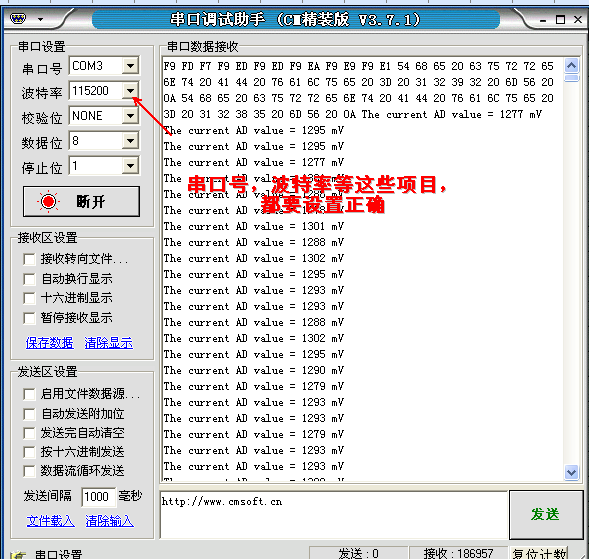The width and height of the screenshot is (589, 559).
Task: Open the serial port app icon menu
Action: [x=18, y=18]
